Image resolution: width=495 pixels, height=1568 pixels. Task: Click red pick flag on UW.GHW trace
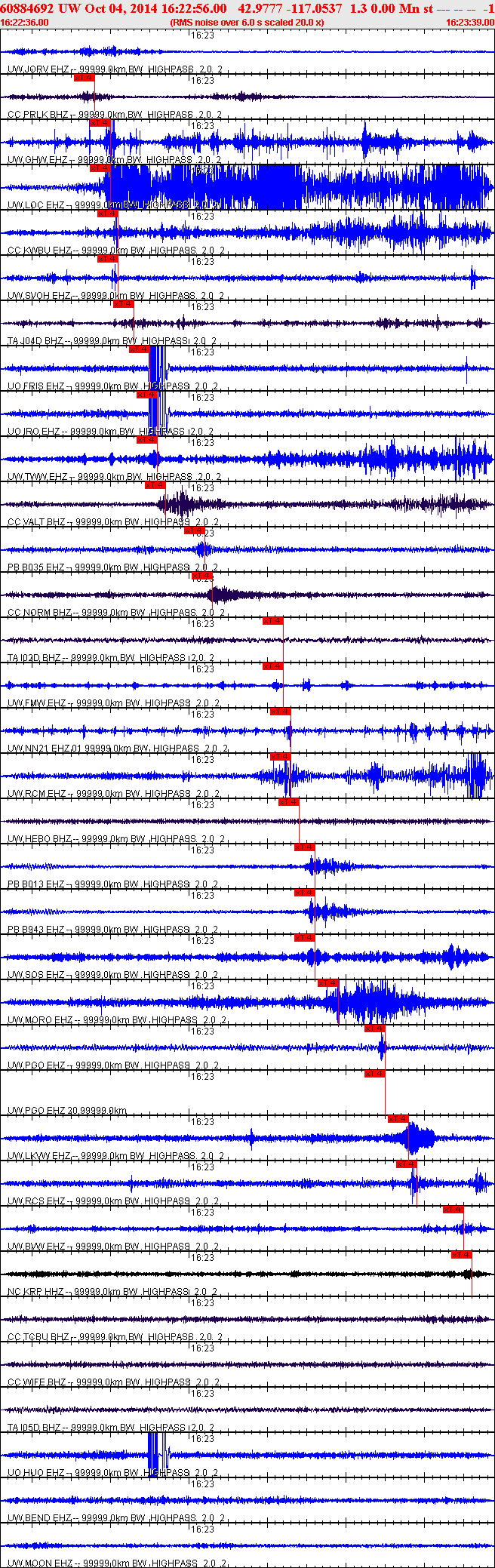pos(100,123)
